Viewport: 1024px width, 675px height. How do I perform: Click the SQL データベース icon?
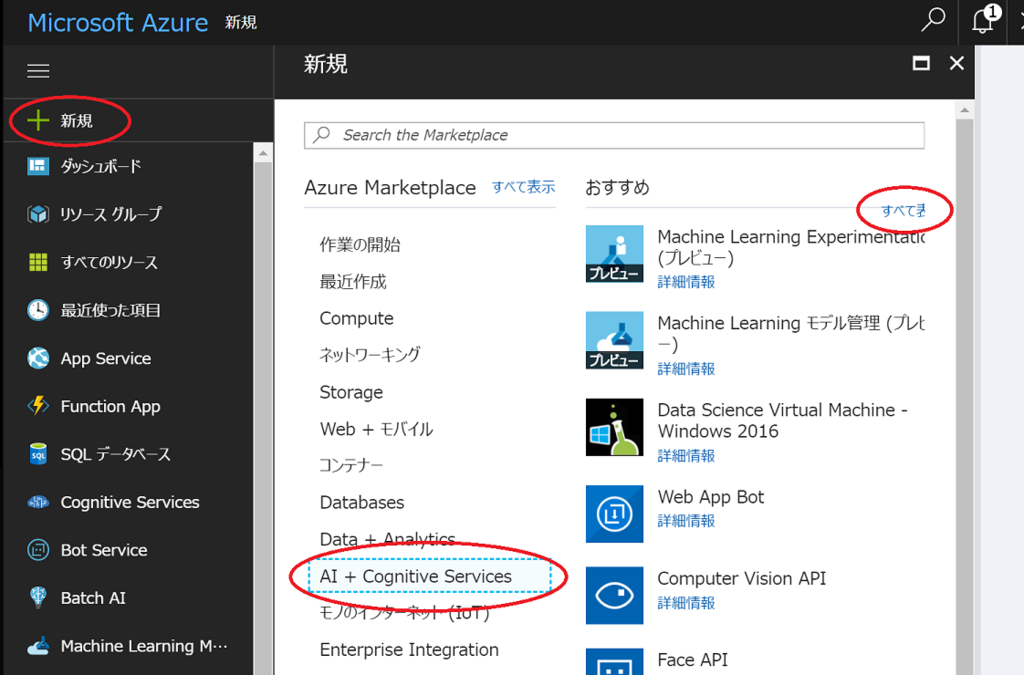[x=38, y=454]
